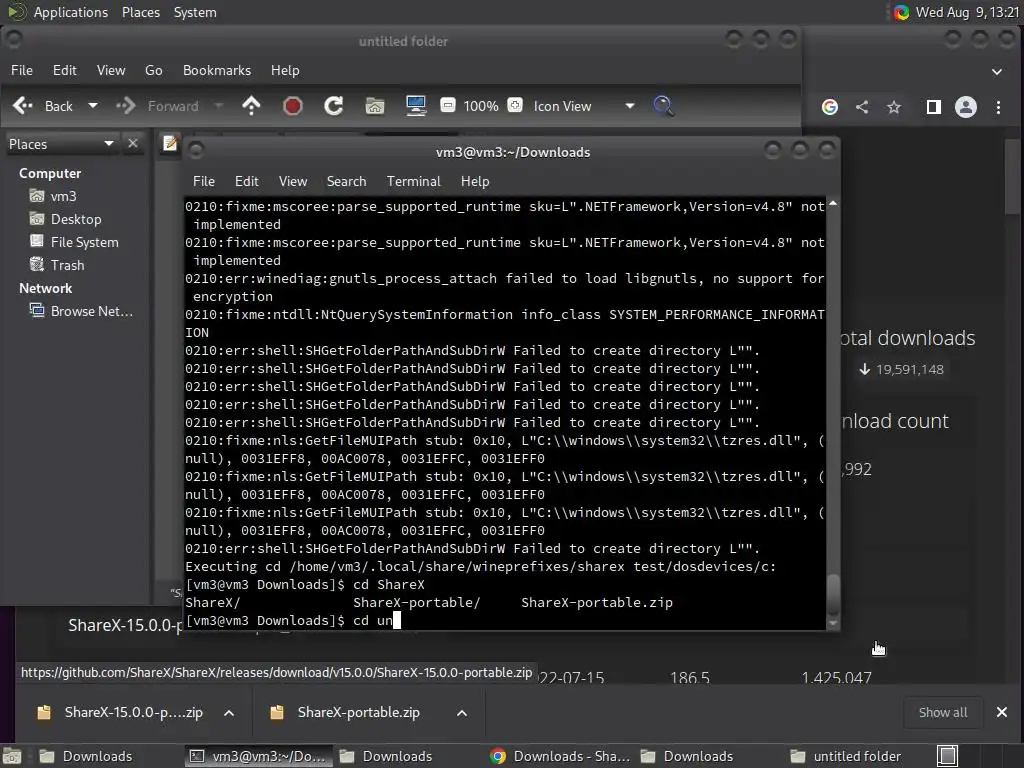Open terminal Edit menu

coord(247,181)
